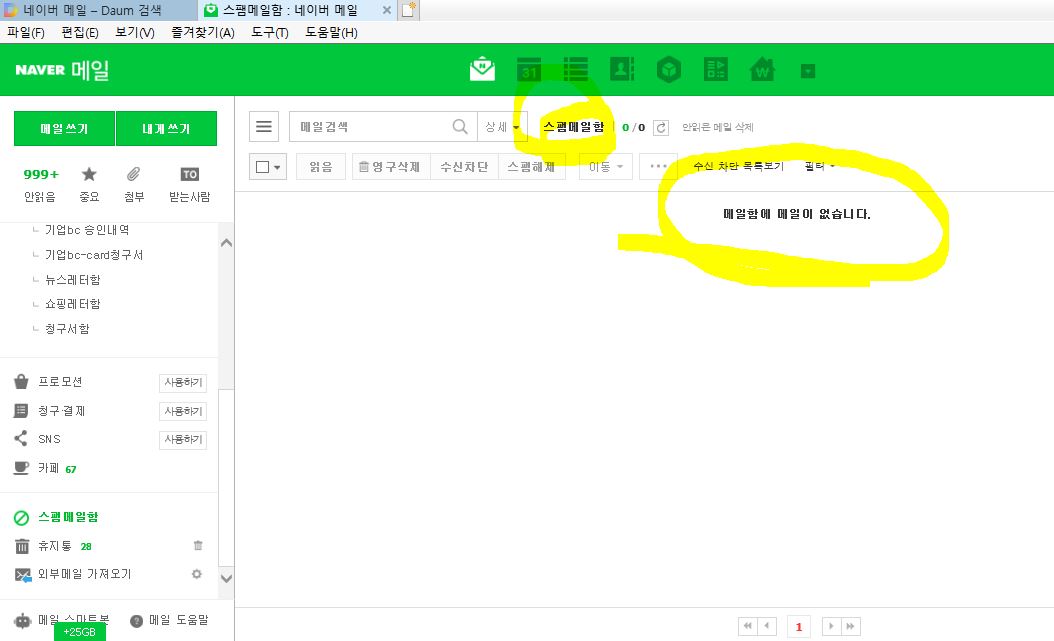Go to next page of mail list
Screen dimensions: 1054x641
click(831, 626)
